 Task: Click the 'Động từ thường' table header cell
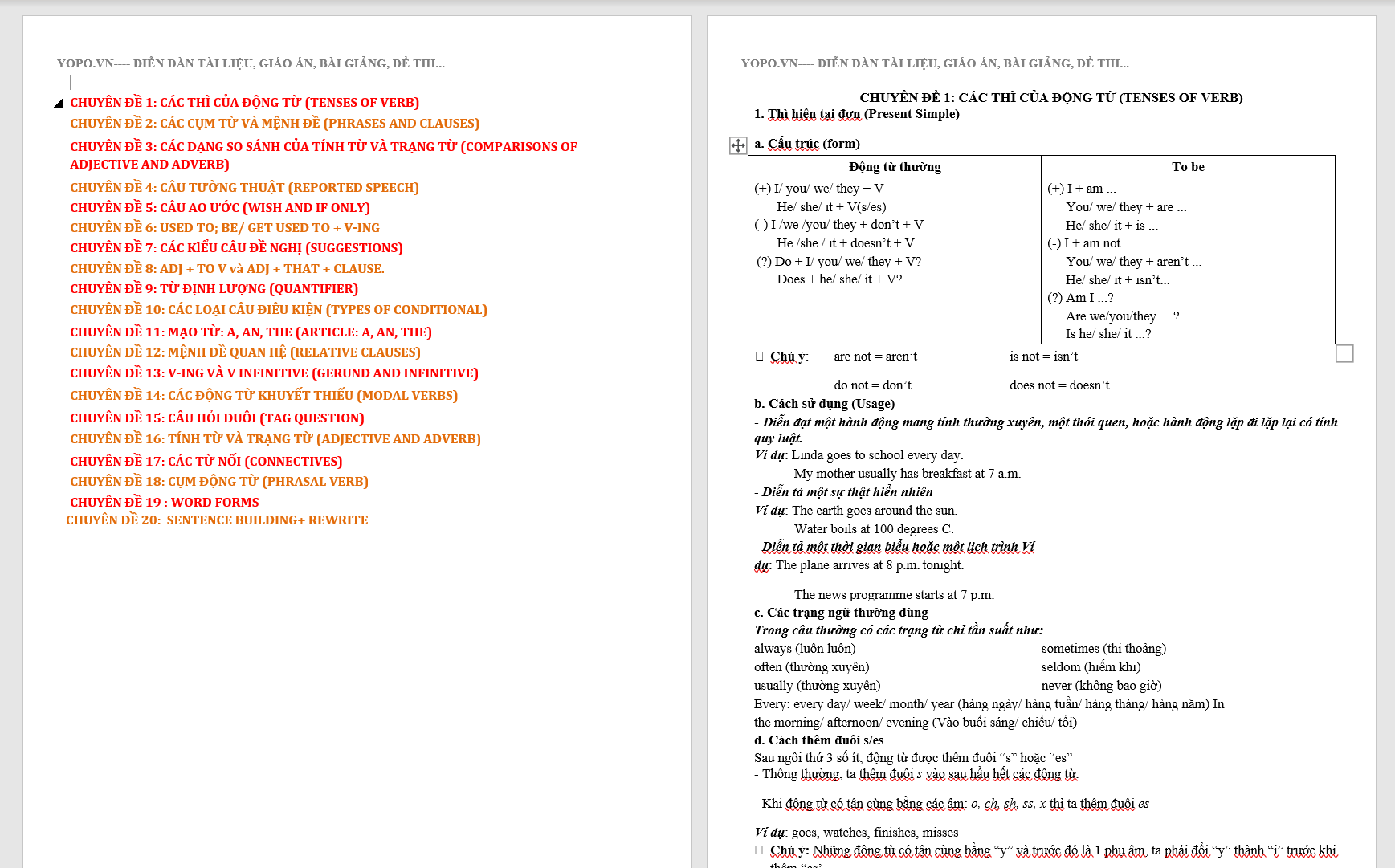[x=894, y=167]
